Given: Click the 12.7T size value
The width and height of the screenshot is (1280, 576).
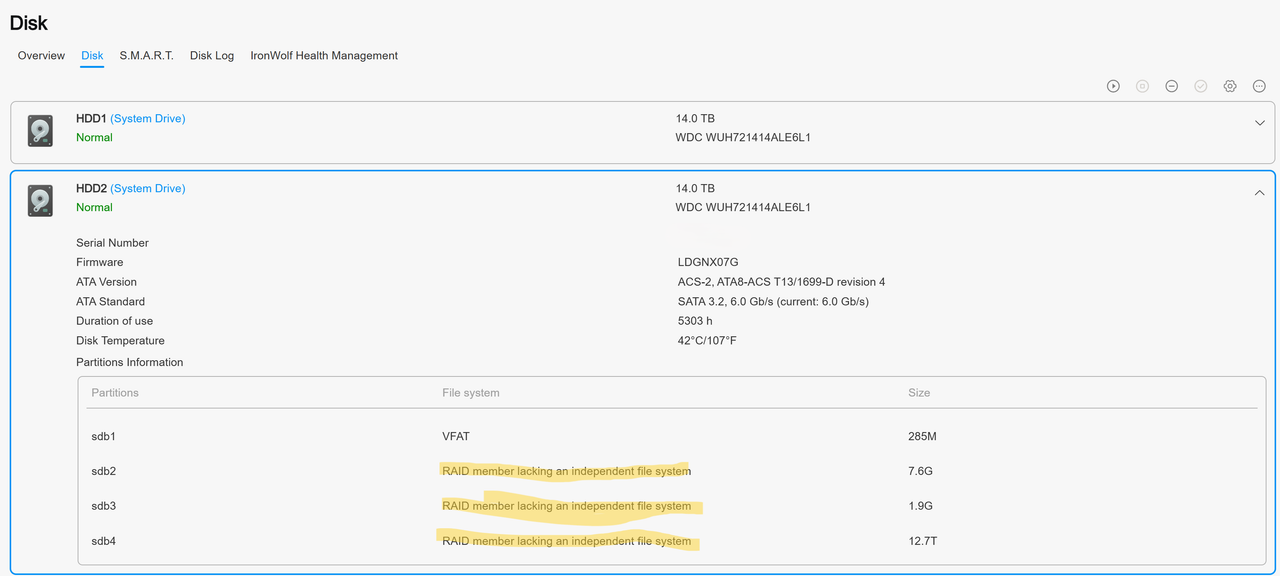Looking at the screenshot, I should click(923, 541).
